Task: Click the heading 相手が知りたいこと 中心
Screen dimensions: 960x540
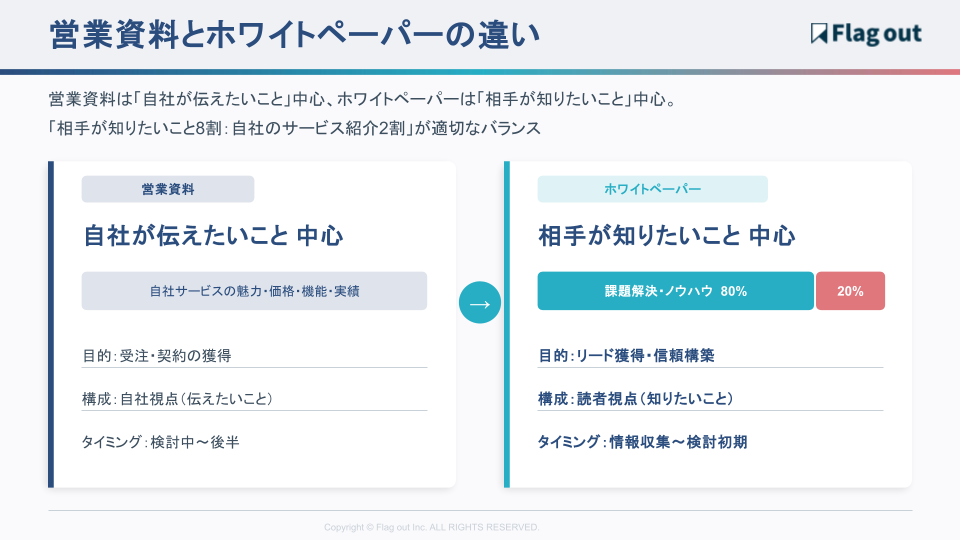Action: pos(666,237)
